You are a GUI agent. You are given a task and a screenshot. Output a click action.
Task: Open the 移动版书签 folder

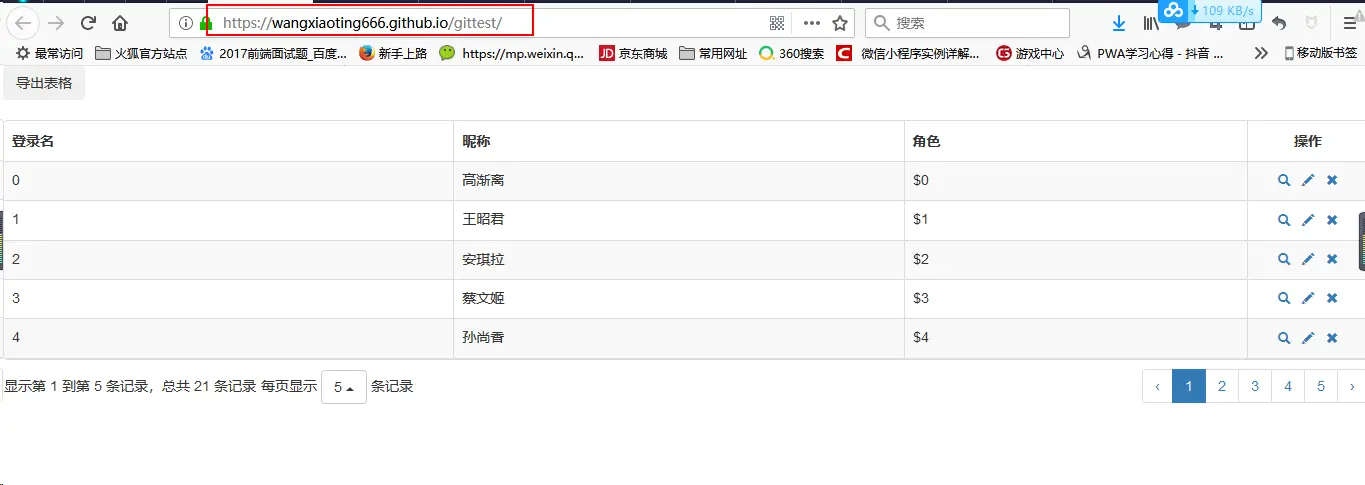coord(1320,54)
